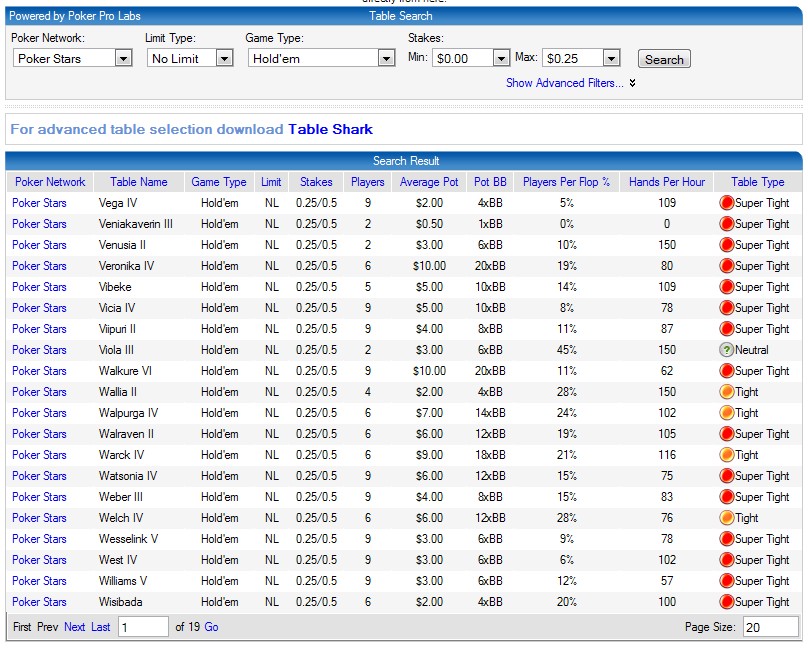Open the Limit Type dropdown
The height and width of the screenshot is (650, 808).
222,58
